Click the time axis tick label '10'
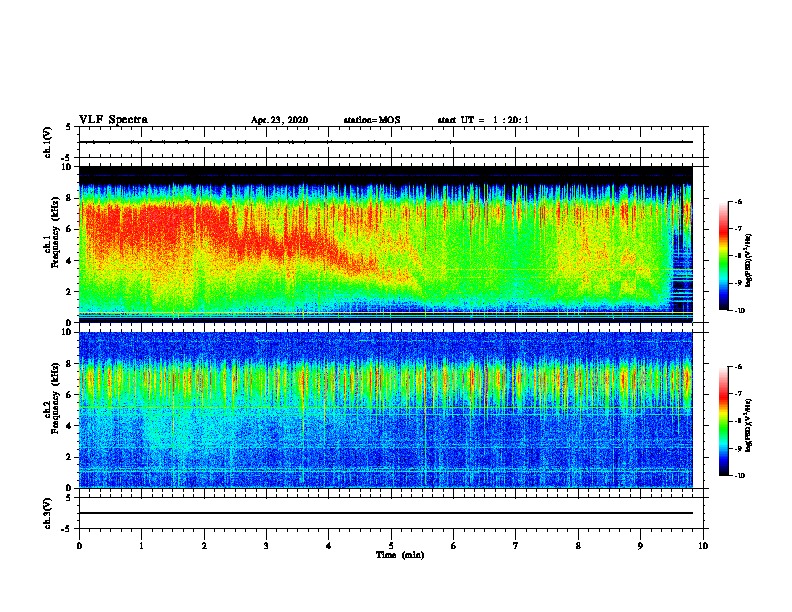 coord(703,546)
